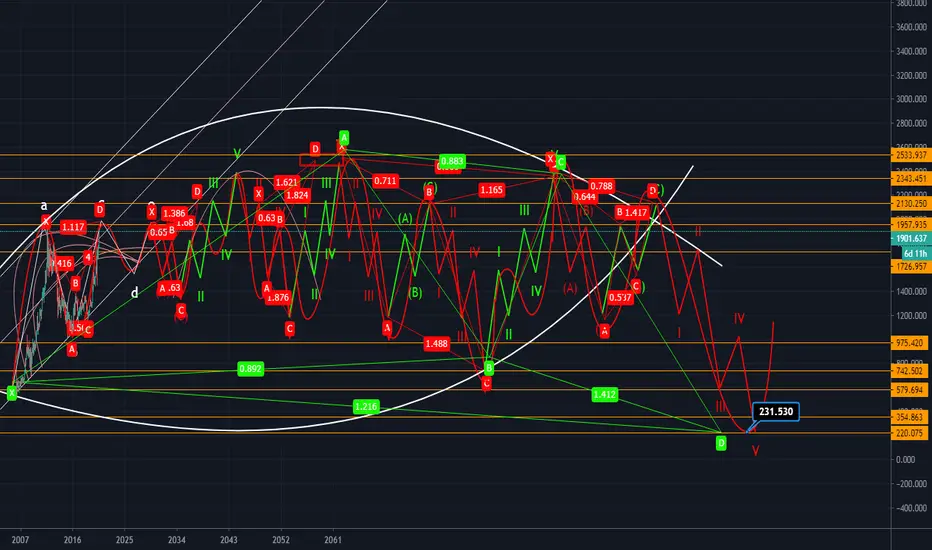Click the red 1.117 ratio label
932x550 pixels.
tap(73, 227)
